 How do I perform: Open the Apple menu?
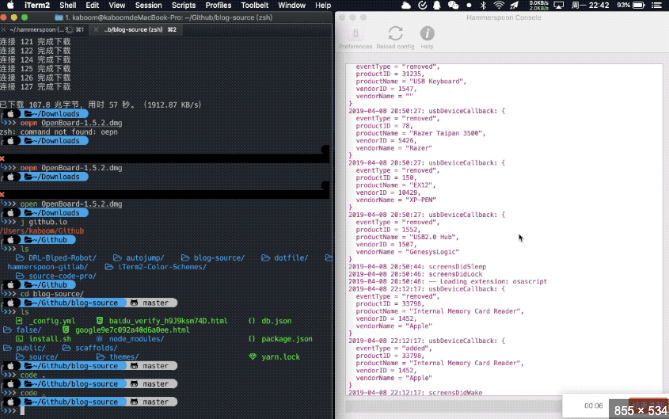[x=10, y=5]
